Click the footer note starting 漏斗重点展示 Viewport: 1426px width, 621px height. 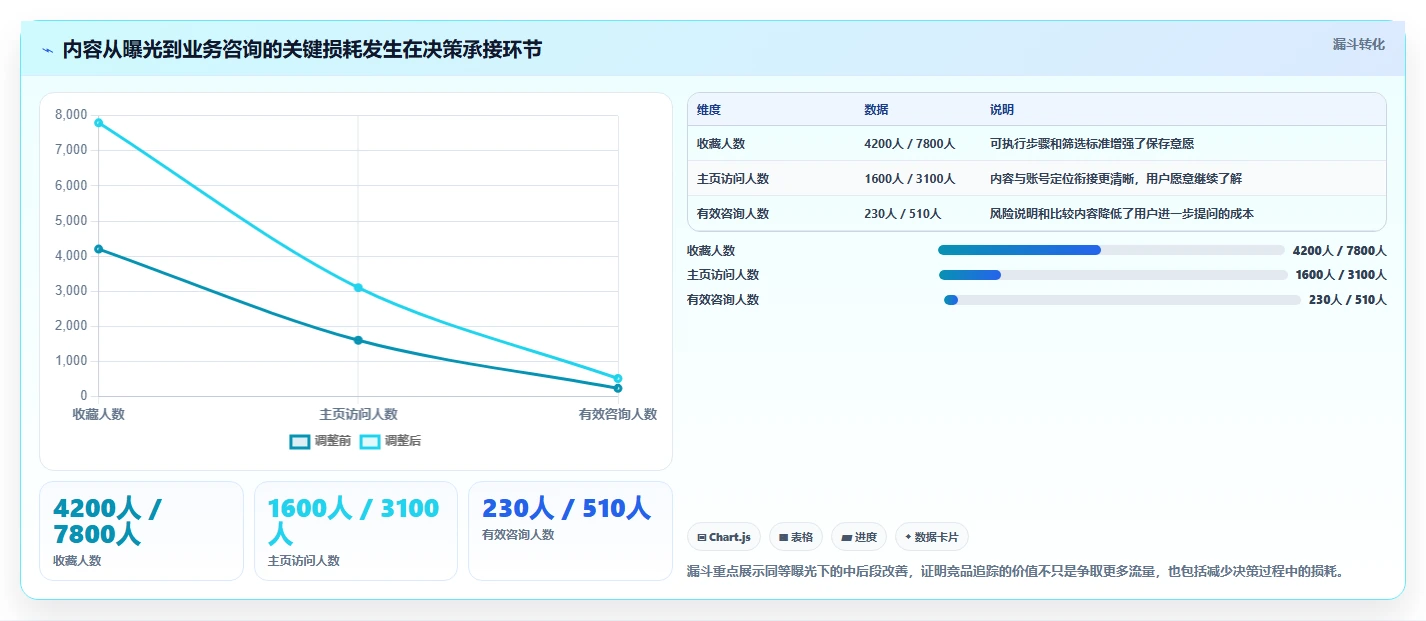click(1017, 572)
